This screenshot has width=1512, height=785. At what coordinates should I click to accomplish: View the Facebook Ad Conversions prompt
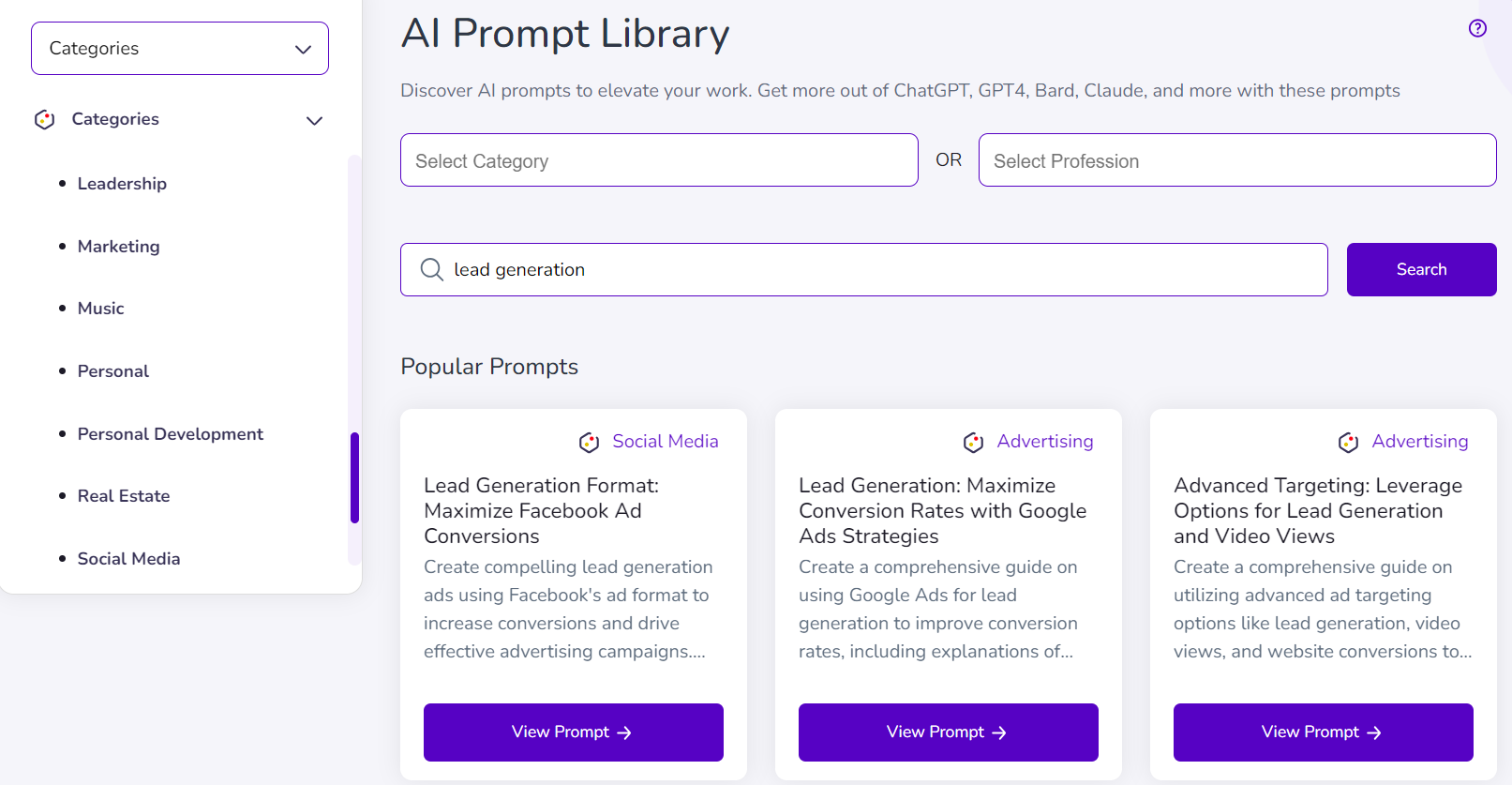coord(574,732)
